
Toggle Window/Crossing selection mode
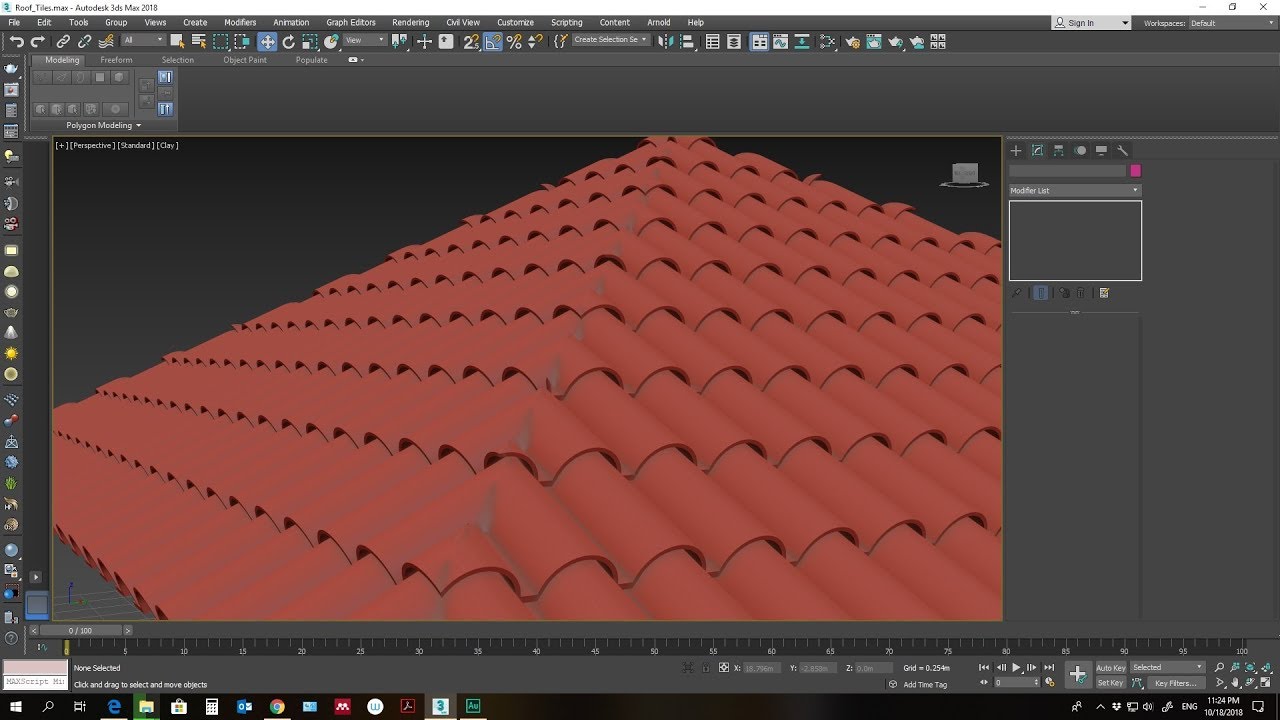(x=243, y=42)
